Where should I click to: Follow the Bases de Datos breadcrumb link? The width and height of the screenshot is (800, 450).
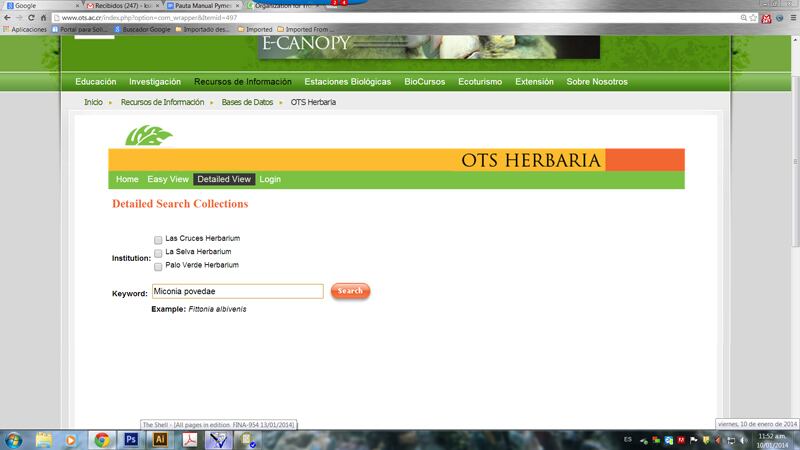point(248,102)
